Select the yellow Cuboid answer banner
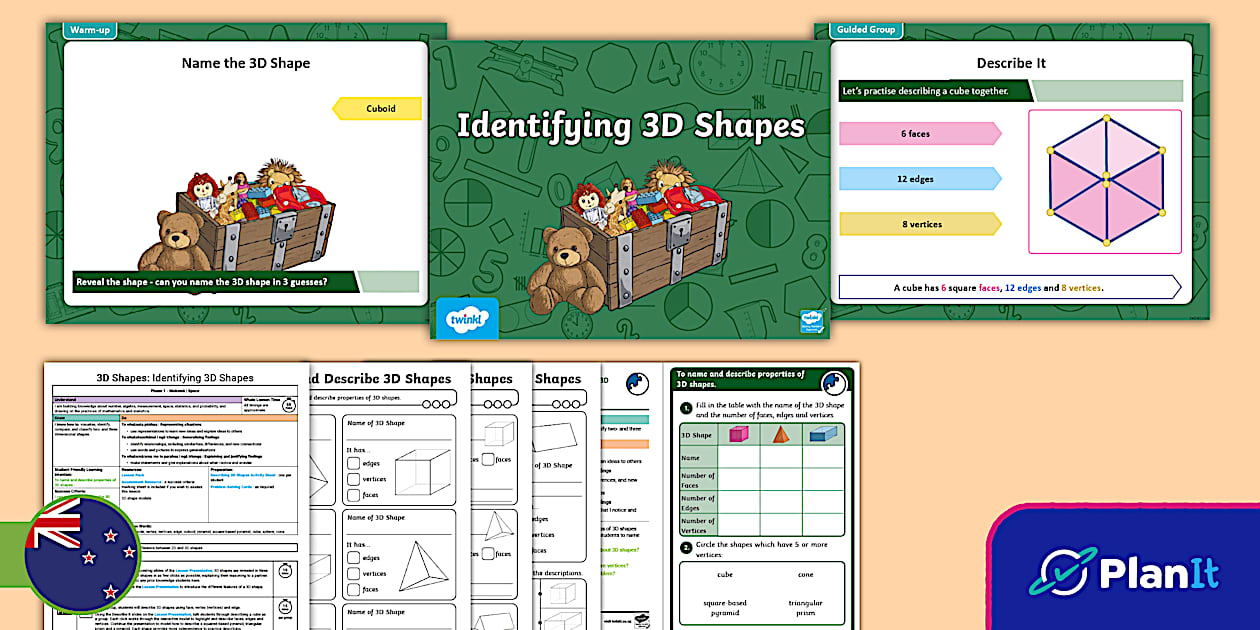Viewport: 1260px width, 630px height. click(377, 108)
